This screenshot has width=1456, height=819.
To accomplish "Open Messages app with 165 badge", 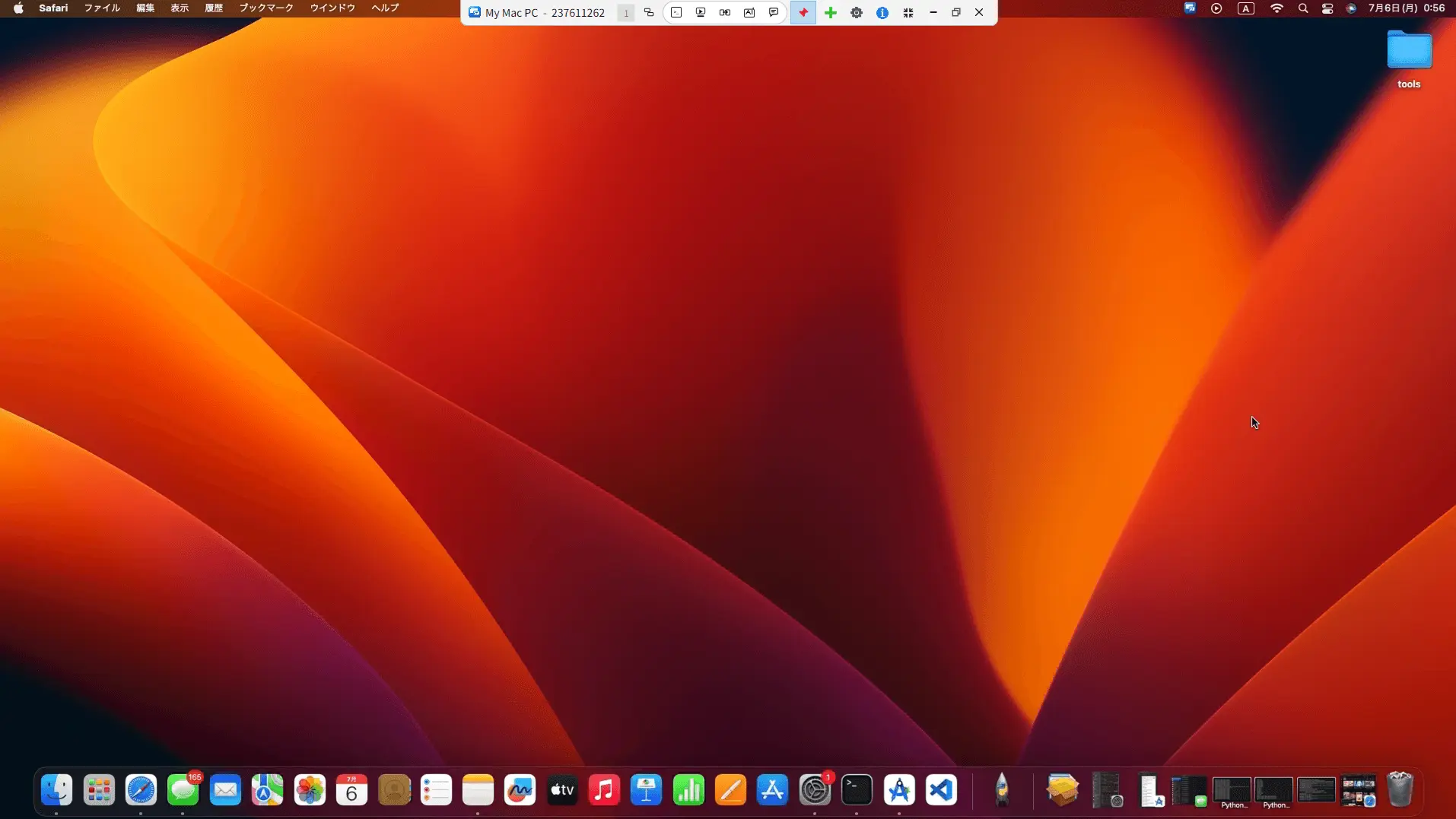I will (183, 791).
